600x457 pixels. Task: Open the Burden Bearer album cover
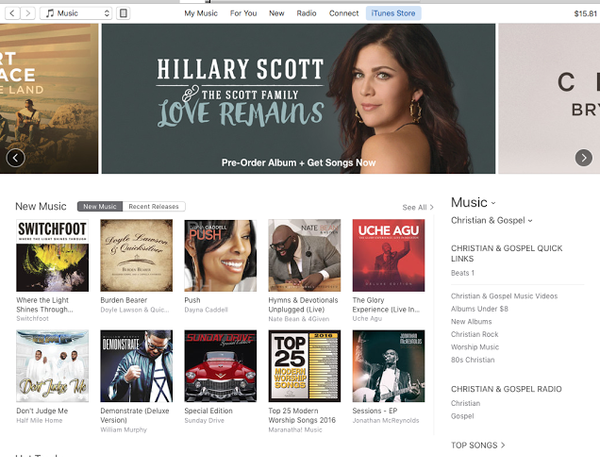(x=136, y=255)
